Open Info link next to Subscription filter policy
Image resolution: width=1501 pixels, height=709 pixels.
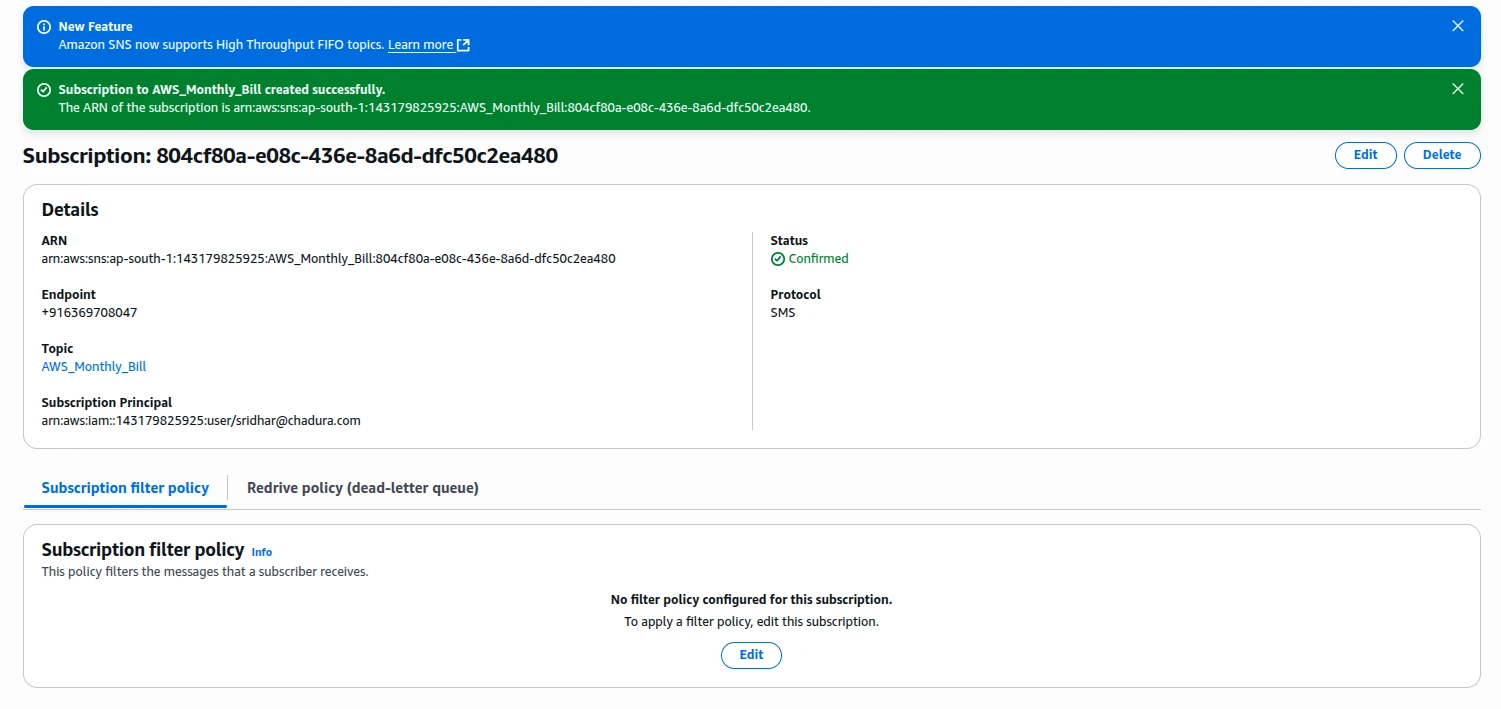click(262, 552)
